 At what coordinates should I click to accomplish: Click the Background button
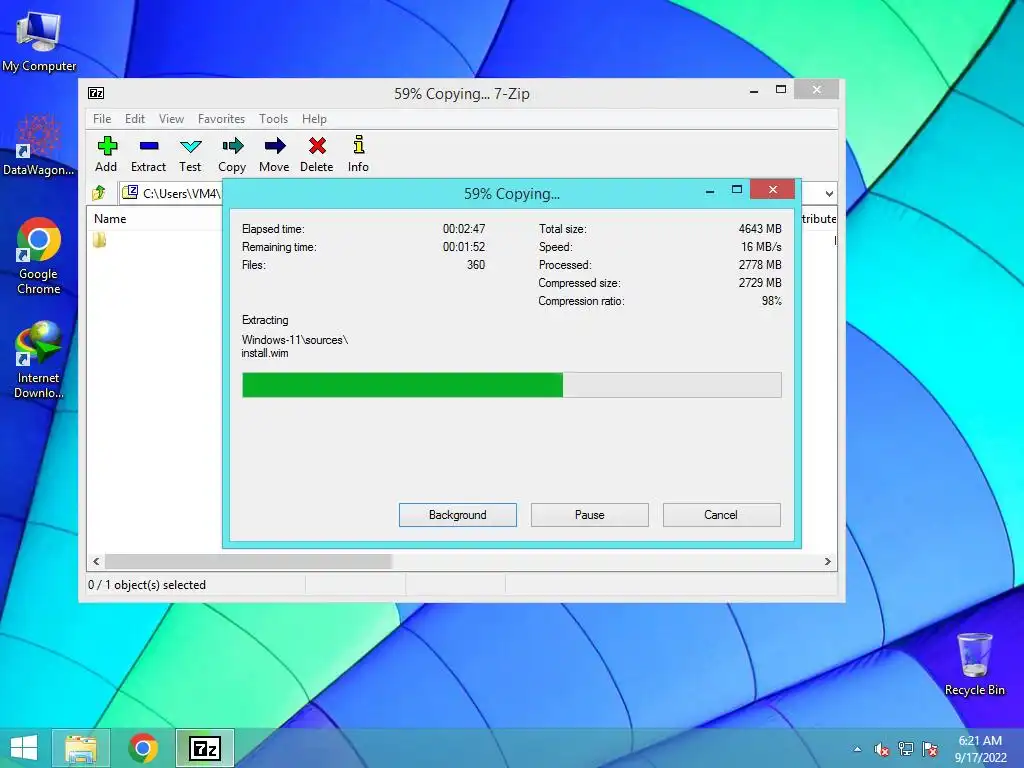click(458, 515)
